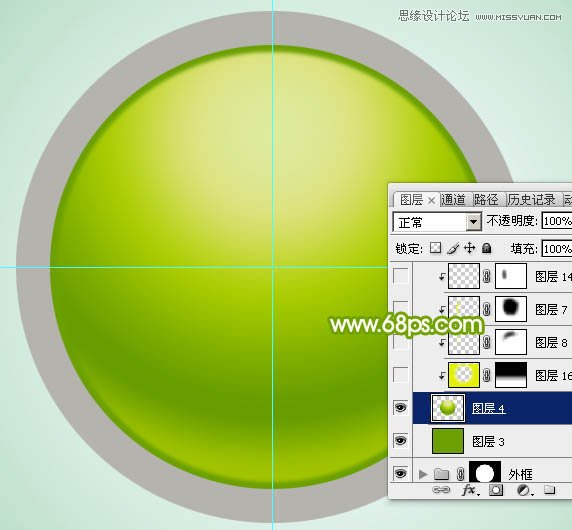Toggle lock all padlock icon
The height and width of the screenshot is (530, 572).
coord(486,248)
